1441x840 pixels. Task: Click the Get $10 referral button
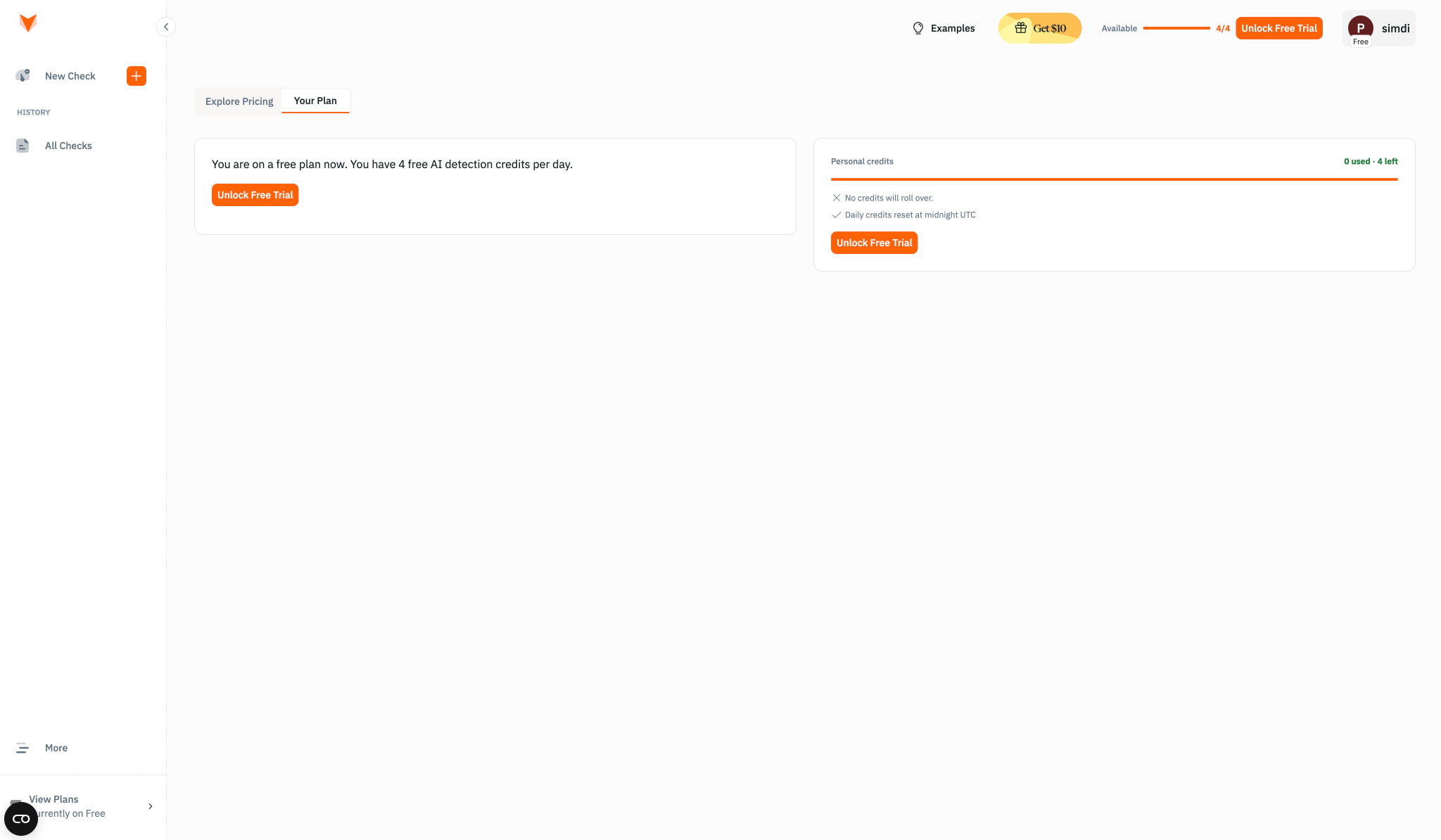(1040, 28)
